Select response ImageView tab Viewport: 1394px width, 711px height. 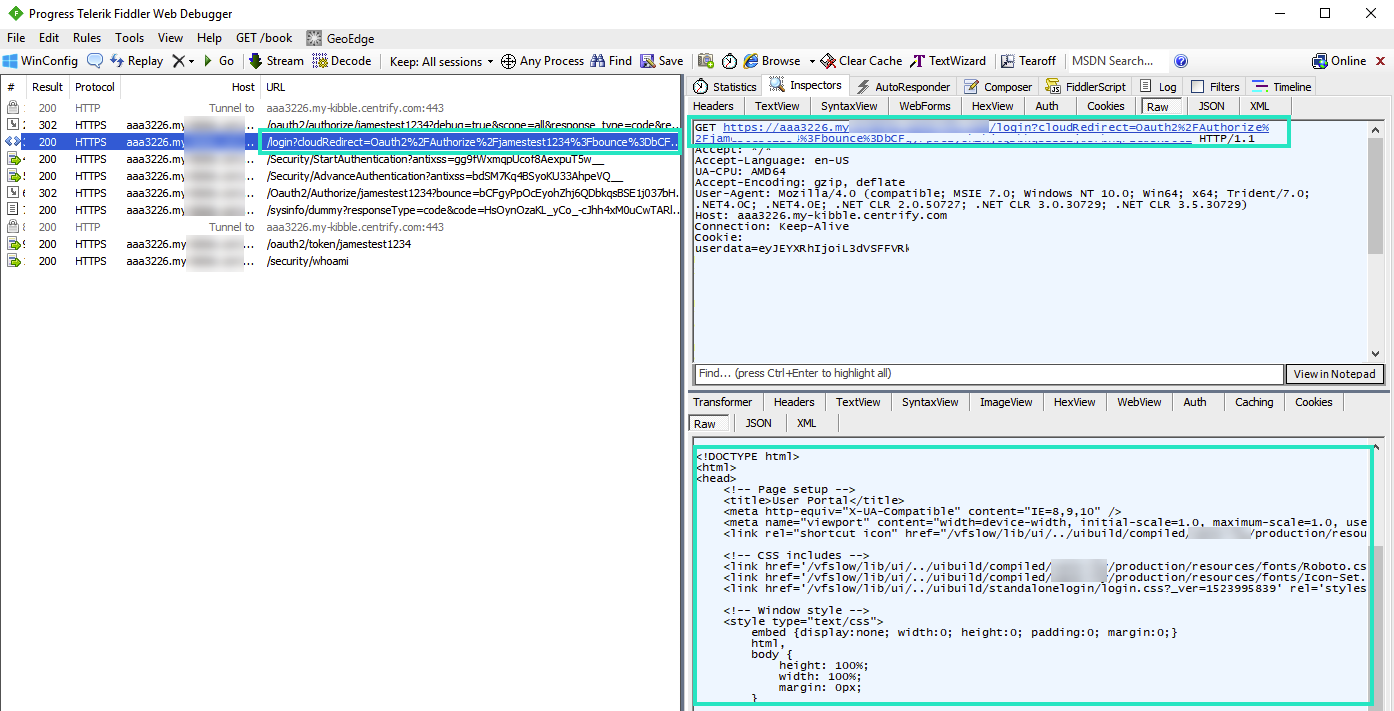tap(1005, 402)
